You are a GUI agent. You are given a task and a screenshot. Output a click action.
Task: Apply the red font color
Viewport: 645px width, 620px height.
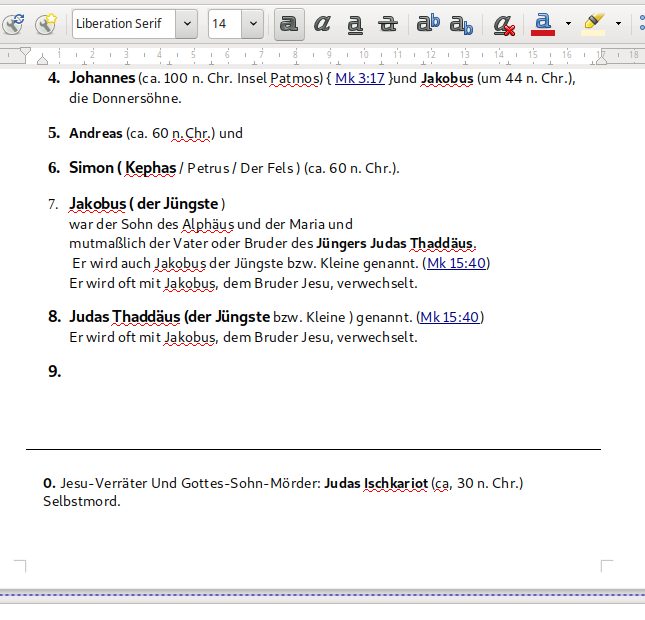[543, 24]
